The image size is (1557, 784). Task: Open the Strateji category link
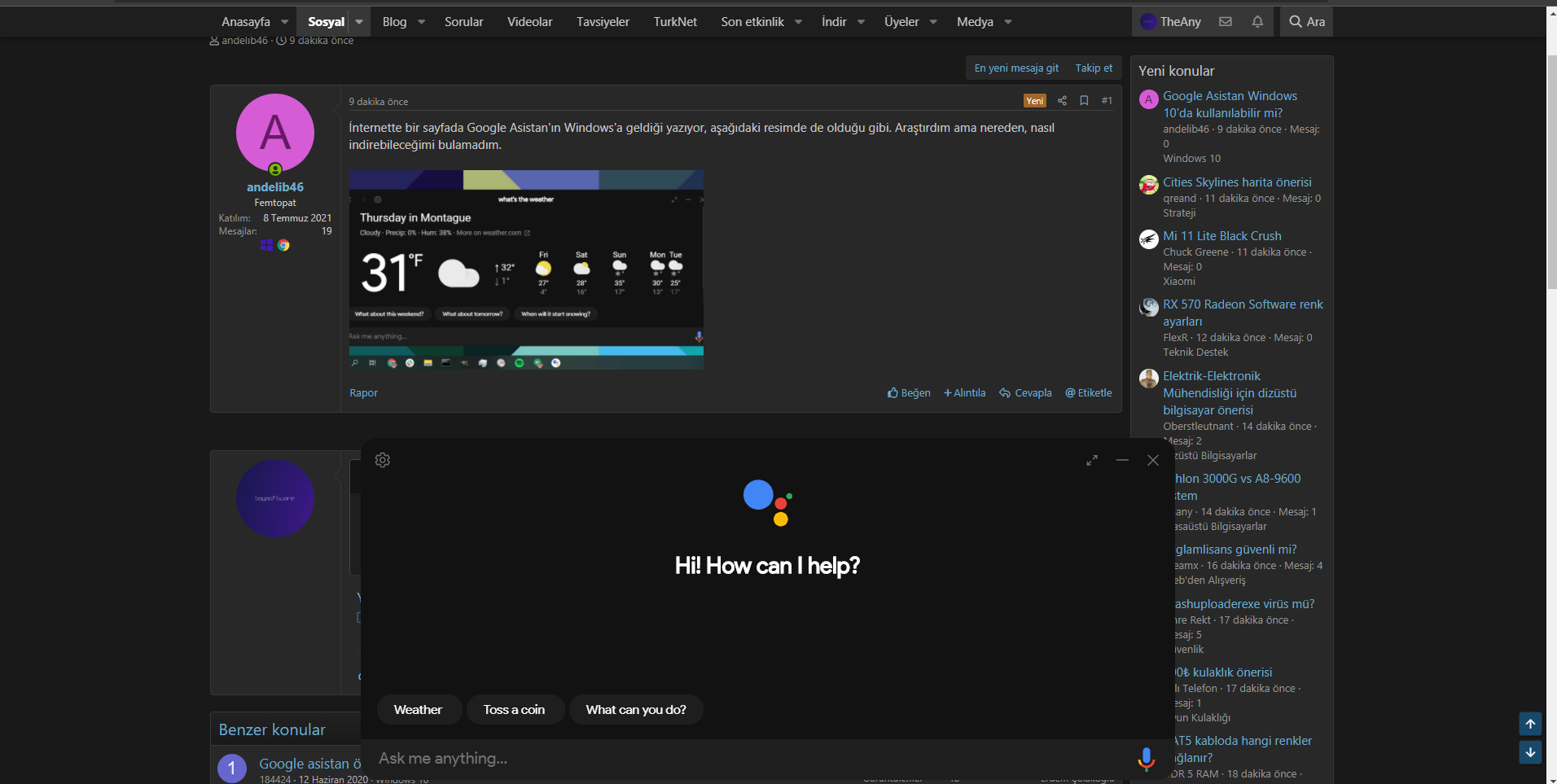click(1179, 213)
